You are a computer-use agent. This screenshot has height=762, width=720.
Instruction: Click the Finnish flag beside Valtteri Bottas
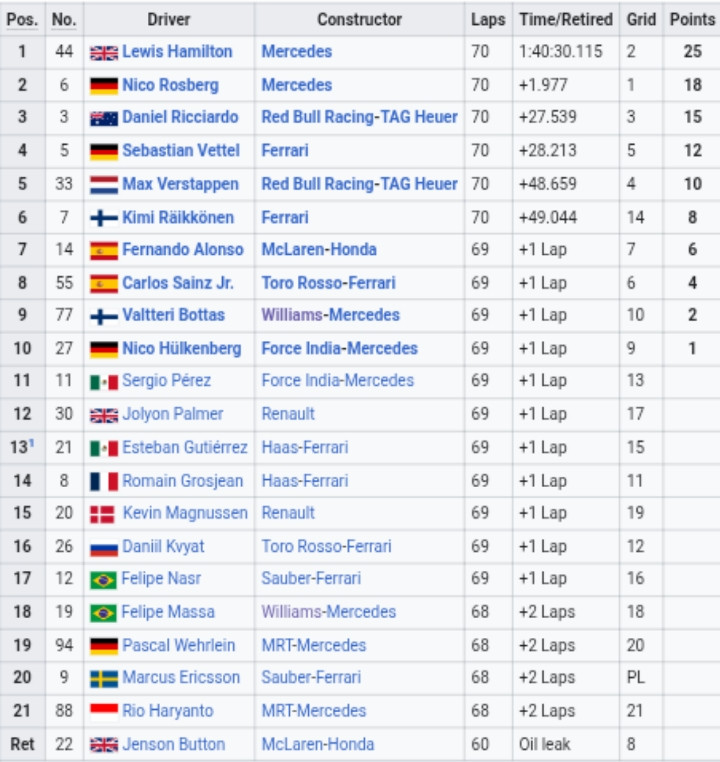coord(104,317)
